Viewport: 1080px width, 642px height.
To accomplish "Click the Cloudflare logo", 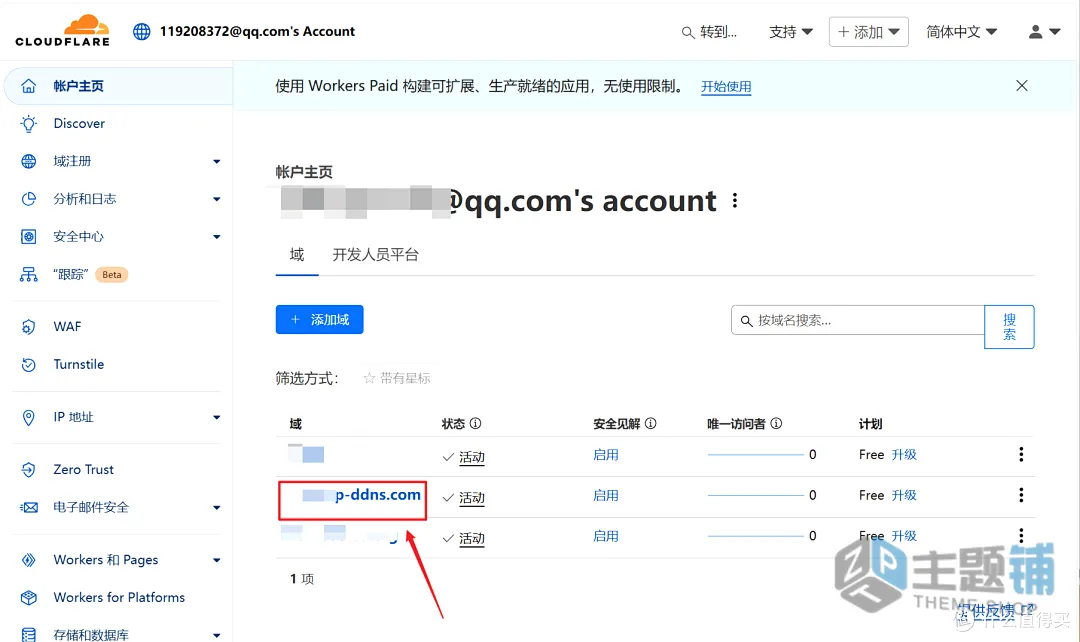I will (63, 31).
